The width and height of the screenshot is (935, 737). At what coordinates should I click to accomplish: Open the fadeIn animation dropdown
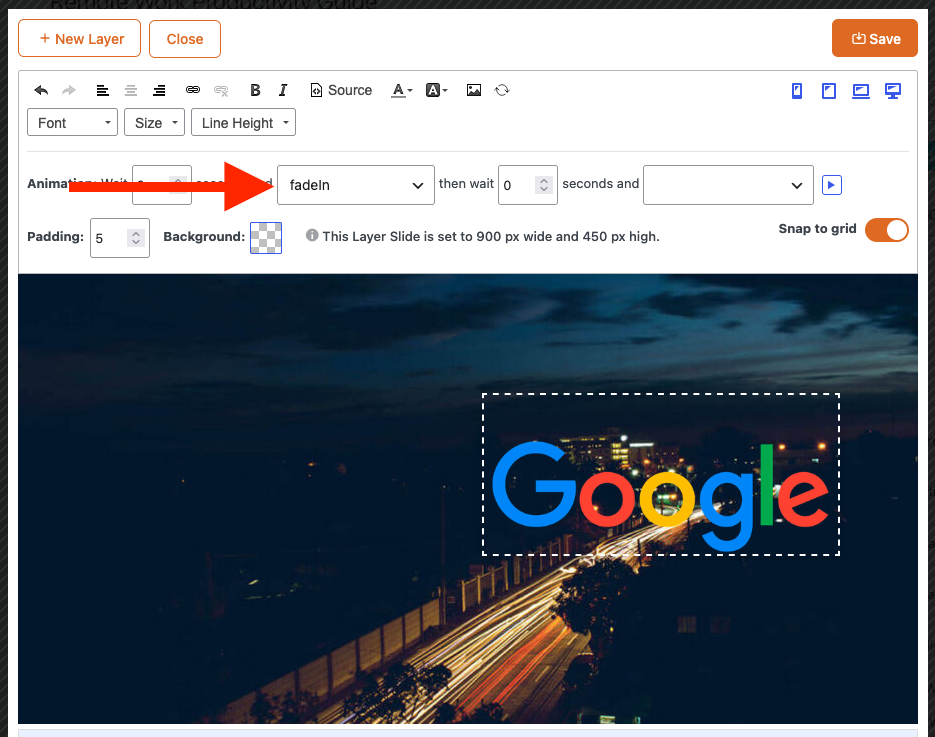pos(356,185)
